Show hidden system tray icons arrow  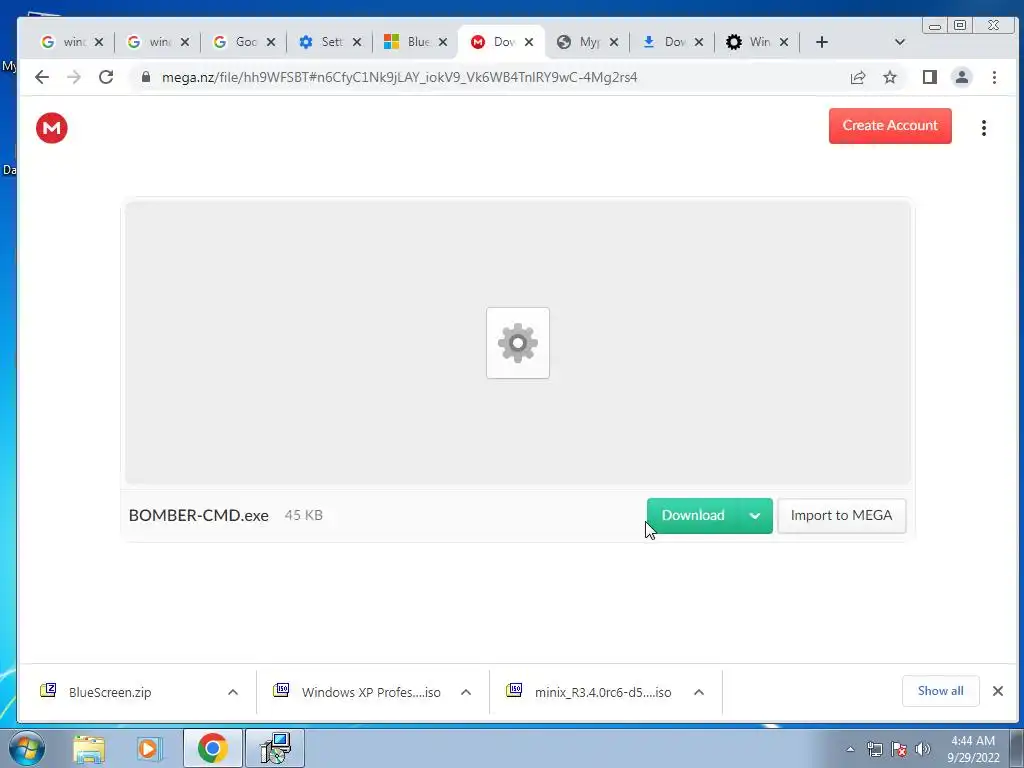click(x=850, y=749)
